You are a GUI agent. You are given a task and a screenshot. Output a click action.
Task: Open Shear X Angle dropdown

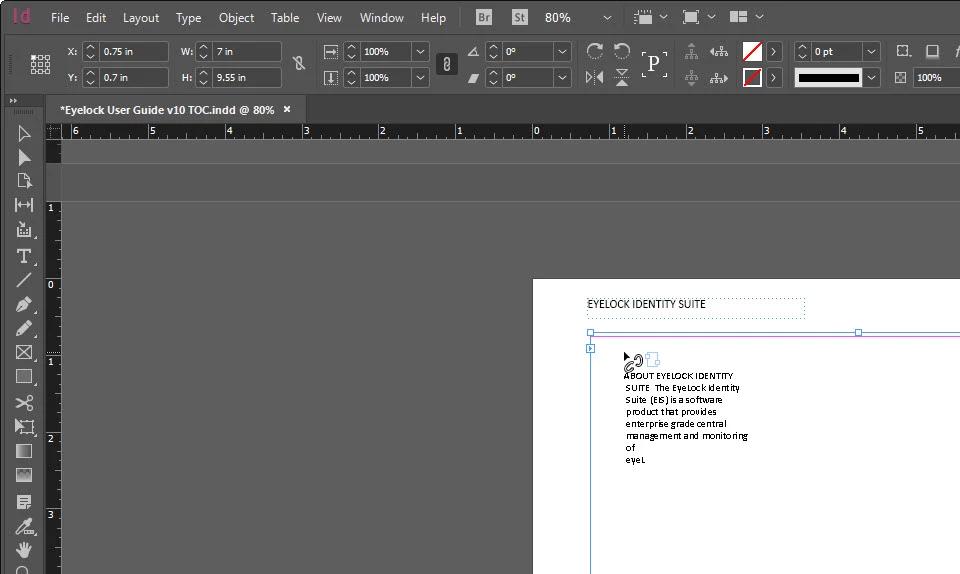click(562, 78)
